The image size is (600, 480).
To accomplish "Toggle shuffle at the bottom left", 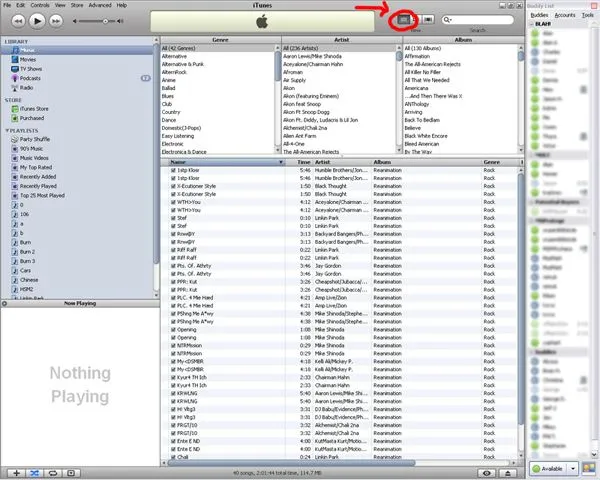I will [x=35, y=471].
